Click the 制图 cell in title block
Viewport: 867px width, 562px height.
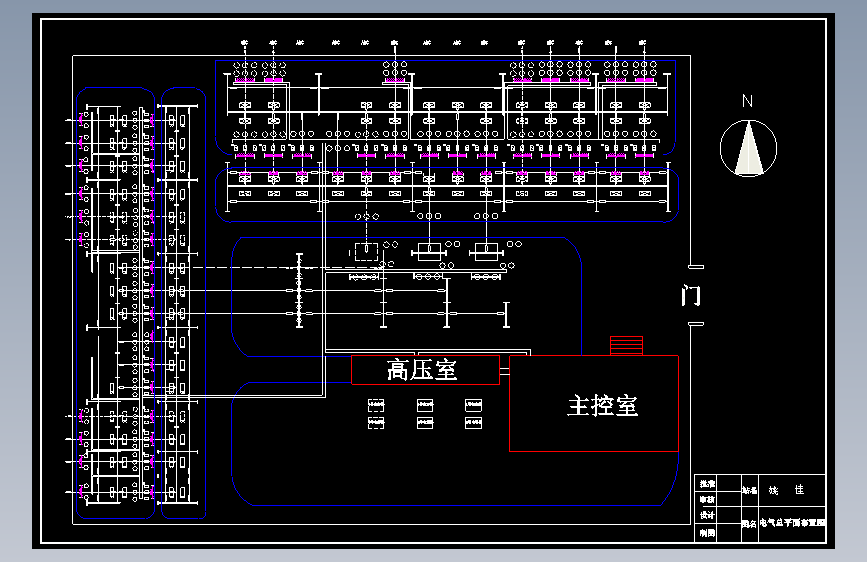click(707, 533)
